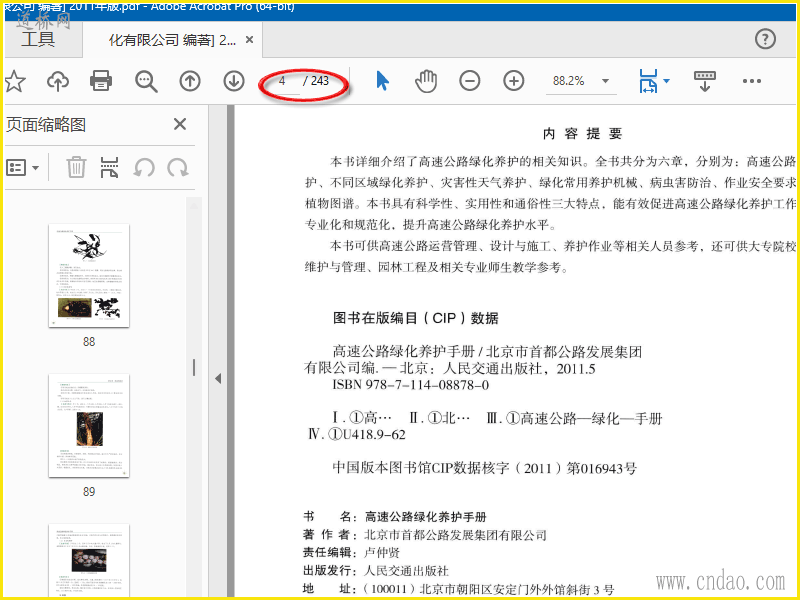Open the find text magnifier tool

click(x=146, y=81)
